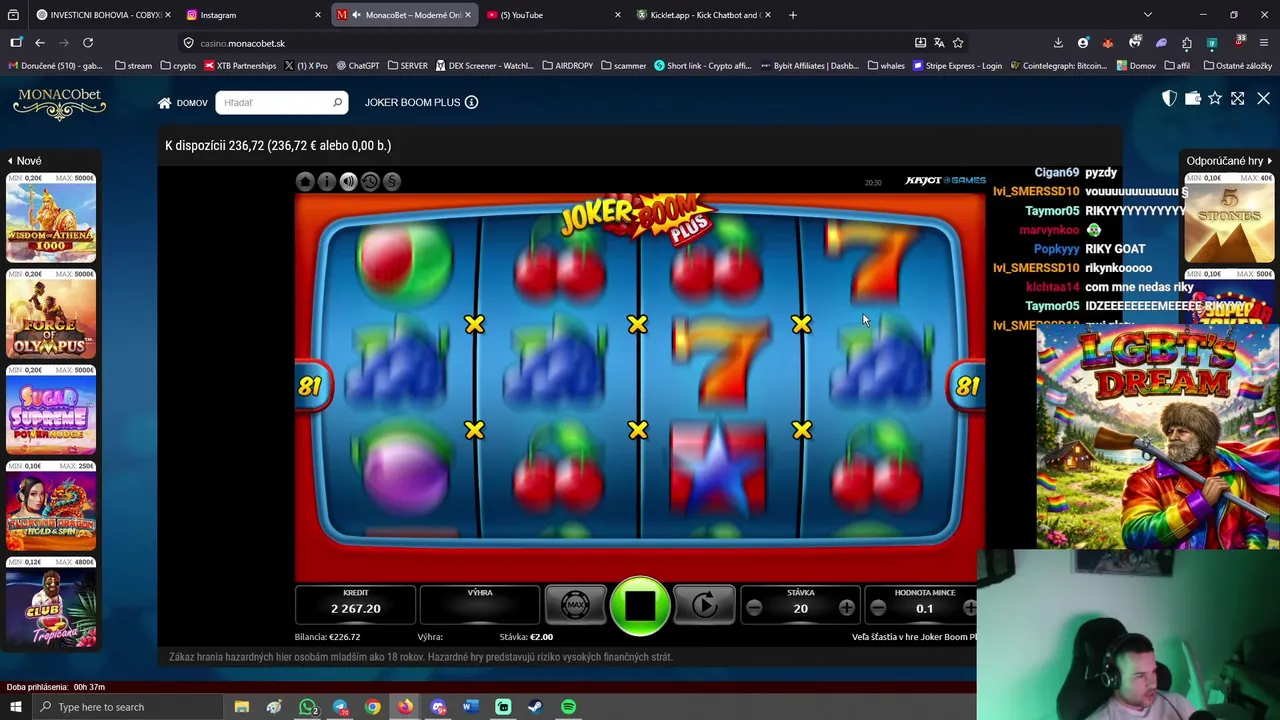Bookmark this page with star icon
This screenshot has height=720, width=1280.
(958, 43)
